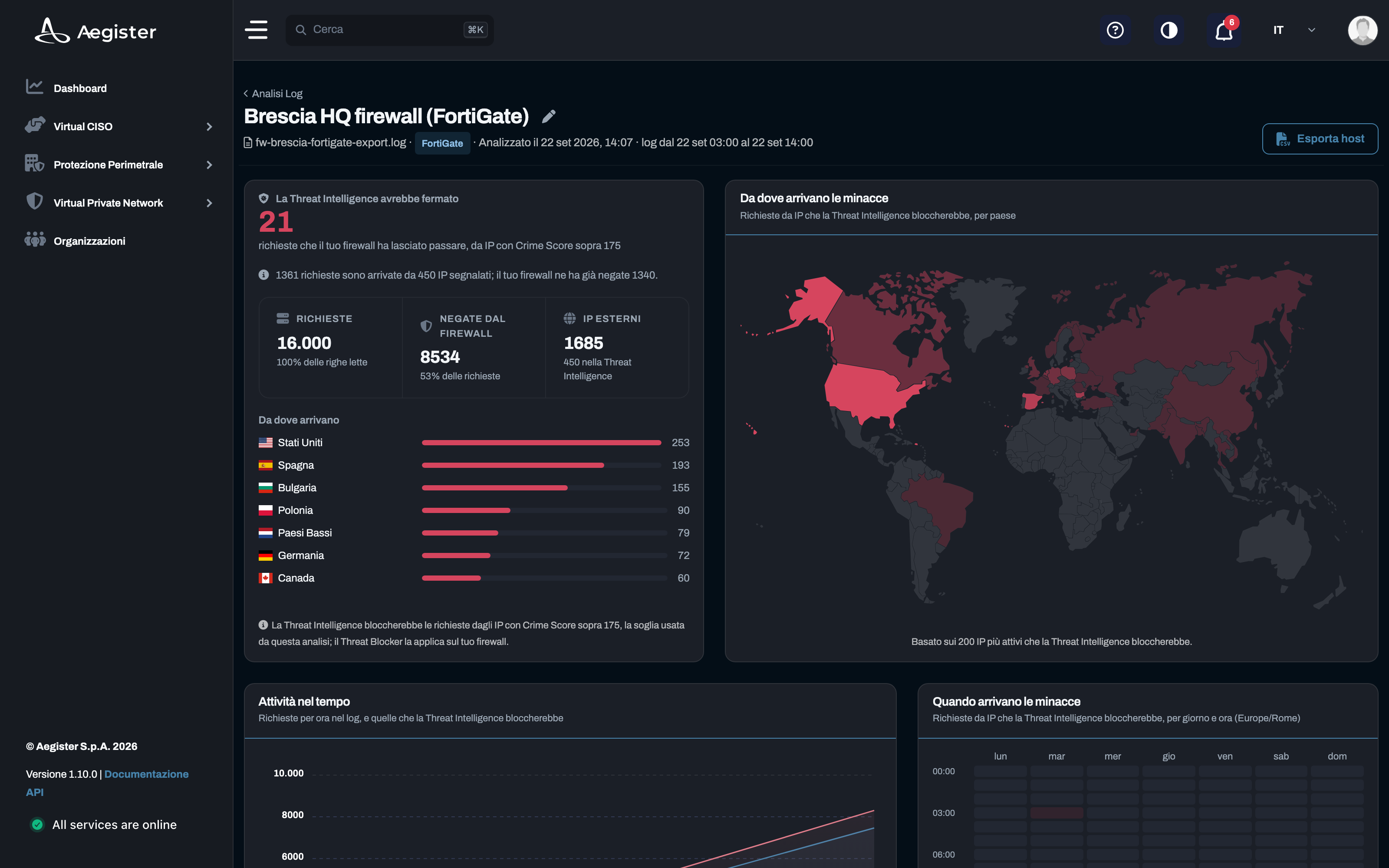Click the server icon next to RICHIESTE
This screenshot has width=1389, height=868.
[283, 318]
